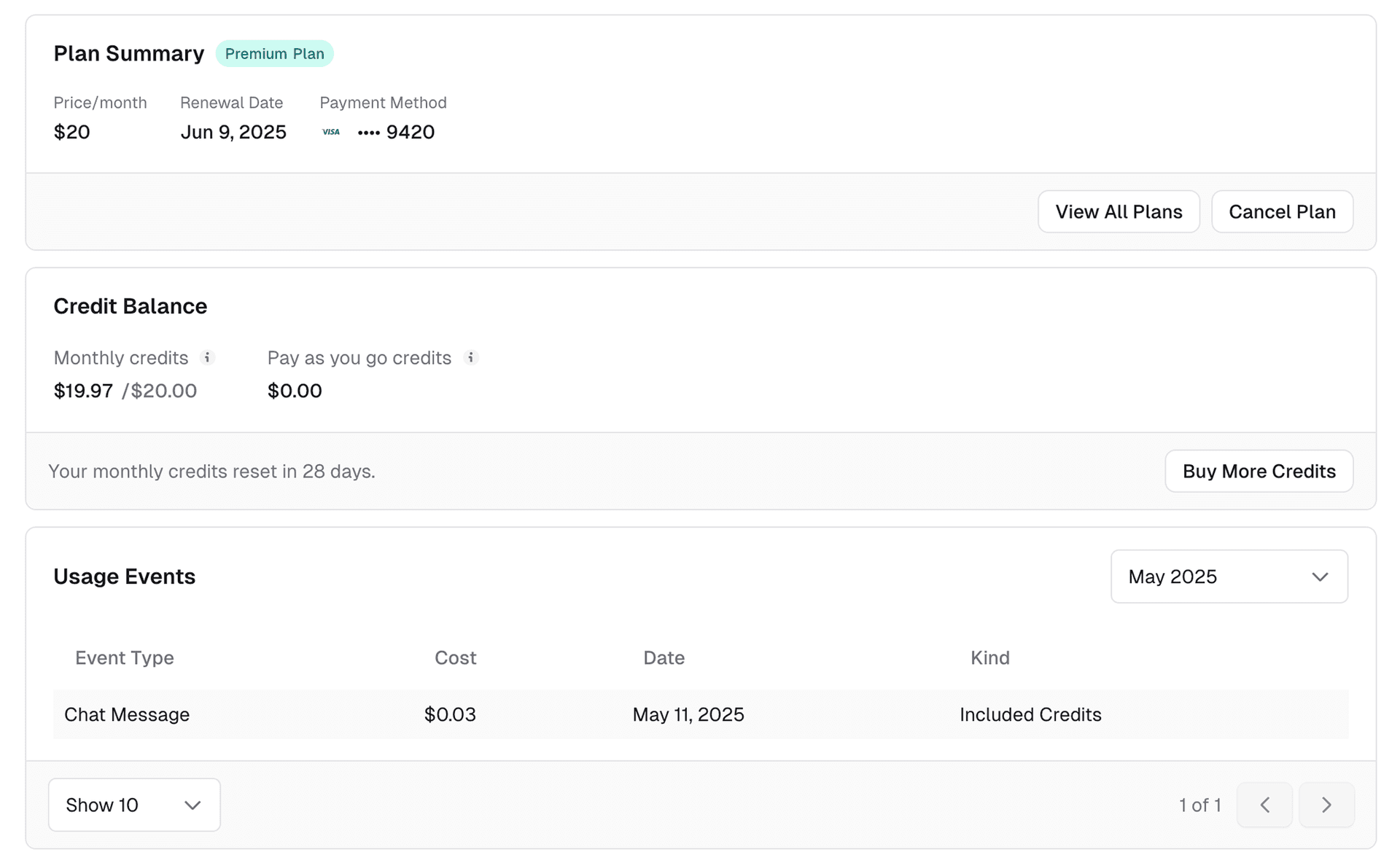Click the Kind column header
The height and width of the screenshot is (863, 1400).
point(989,657)
